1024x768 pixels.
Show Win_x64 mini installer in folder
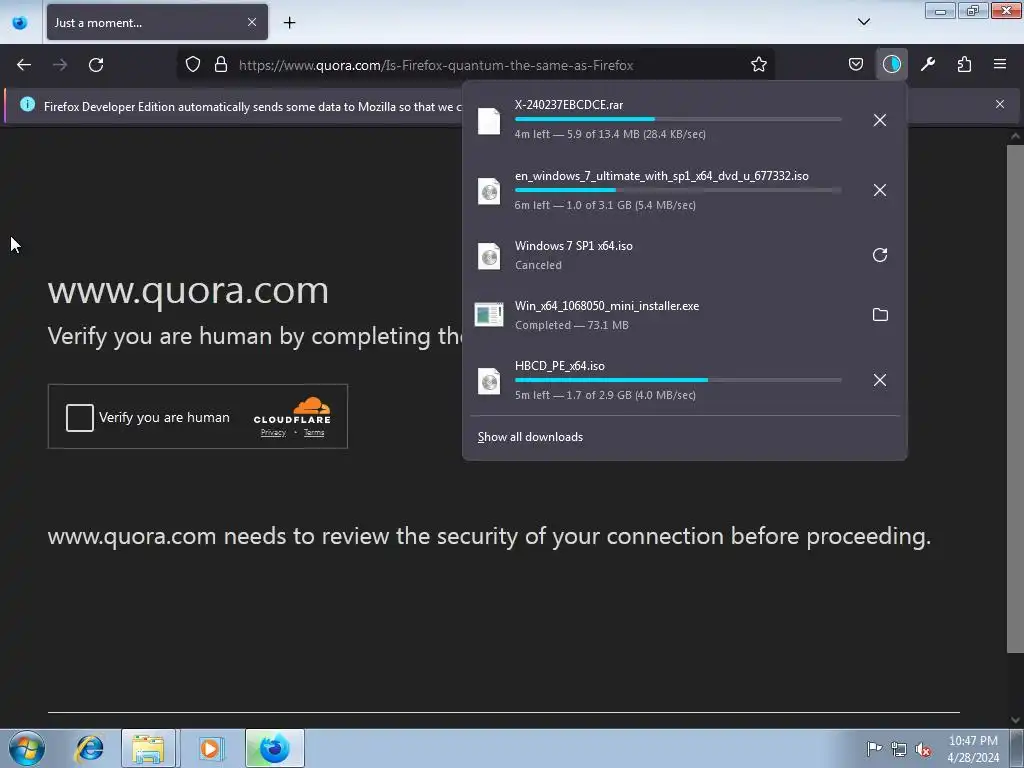pos(880,315)
